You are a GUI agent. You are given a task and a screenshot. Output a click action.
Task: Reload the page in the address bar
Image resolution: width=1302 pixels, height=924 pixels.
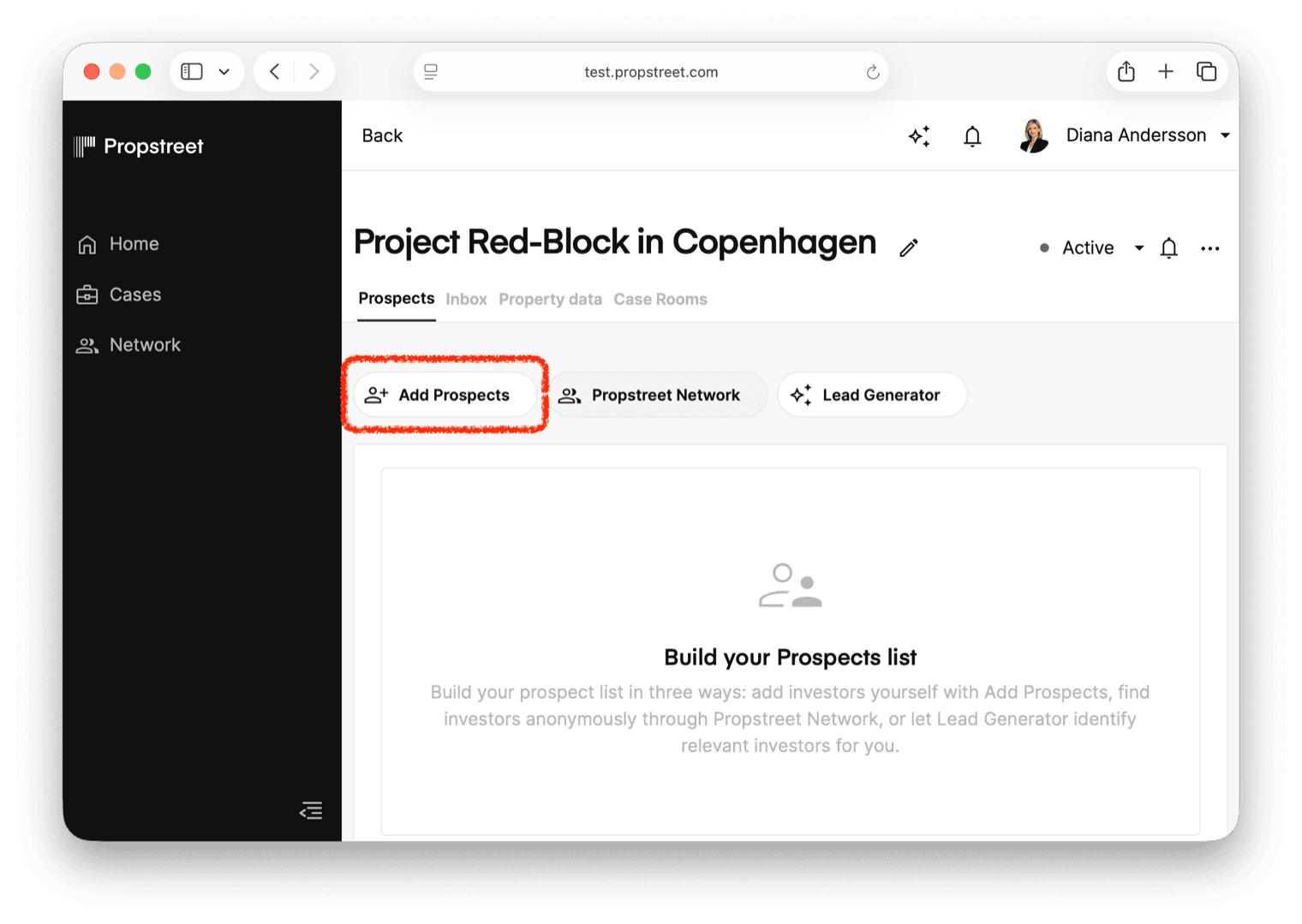point(873,72)
